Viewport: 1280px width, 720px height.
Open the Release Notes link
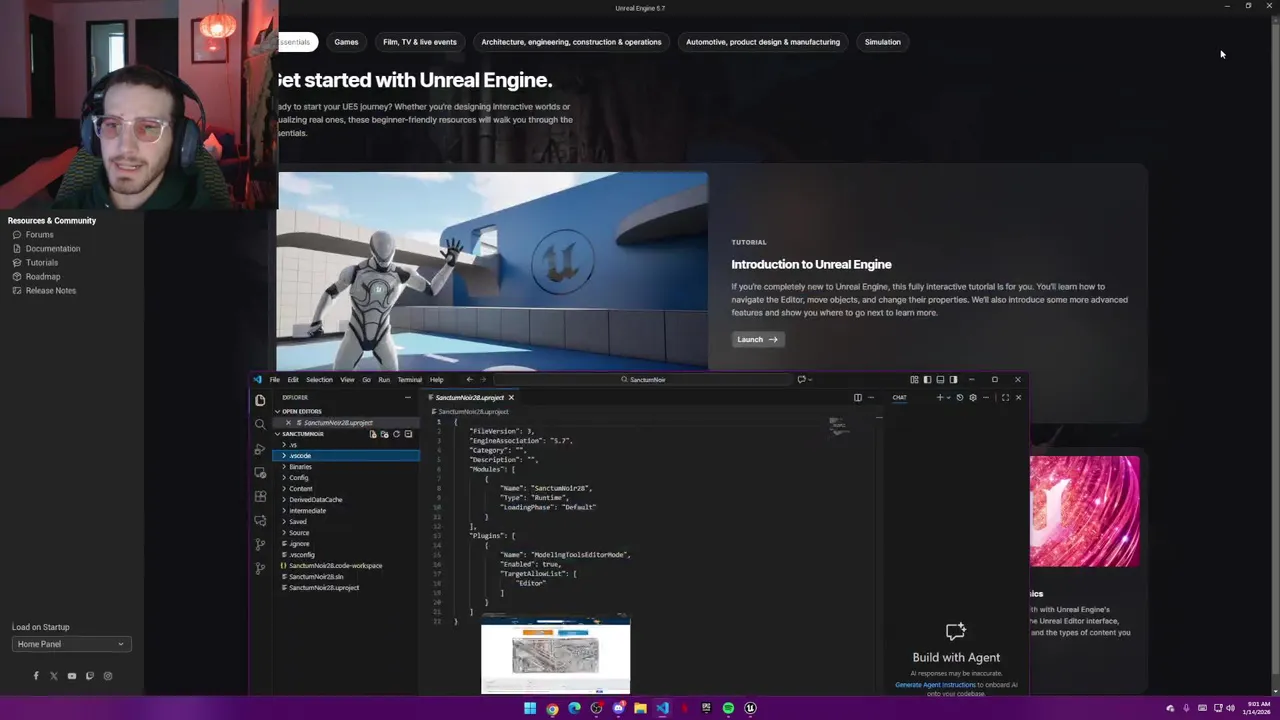50,291
